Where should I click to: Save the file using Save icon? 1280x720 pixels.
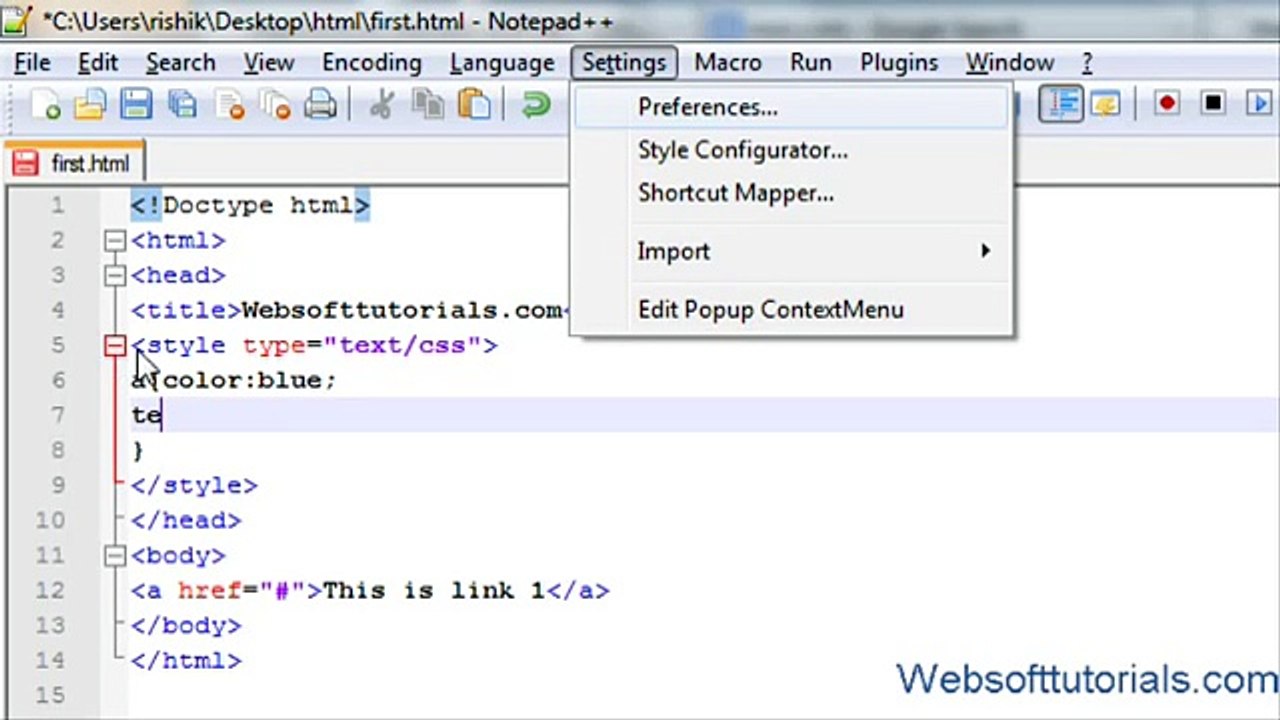click(x=136, y=104)
